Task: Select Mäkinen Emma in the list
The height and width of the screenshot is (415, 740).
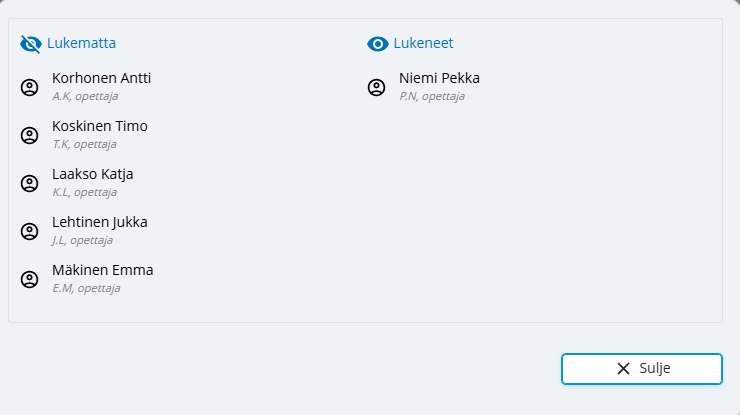Action: point(103,270)
